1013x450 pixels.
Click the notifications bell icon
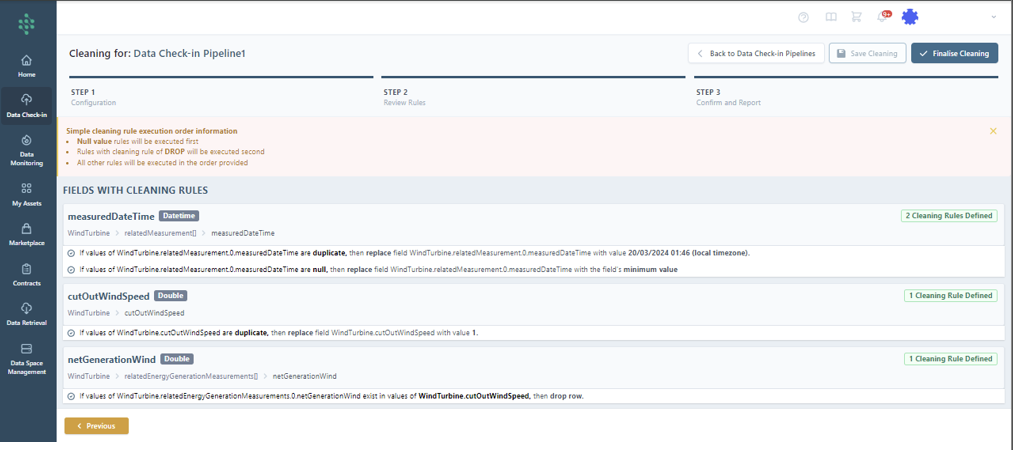click(882, 17)
